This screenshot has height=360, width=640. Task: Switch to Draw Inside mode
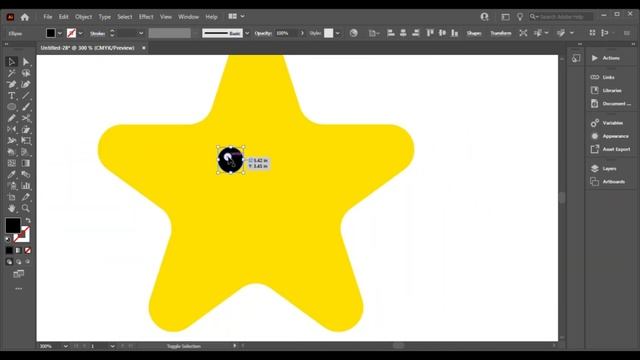point(27,262)
